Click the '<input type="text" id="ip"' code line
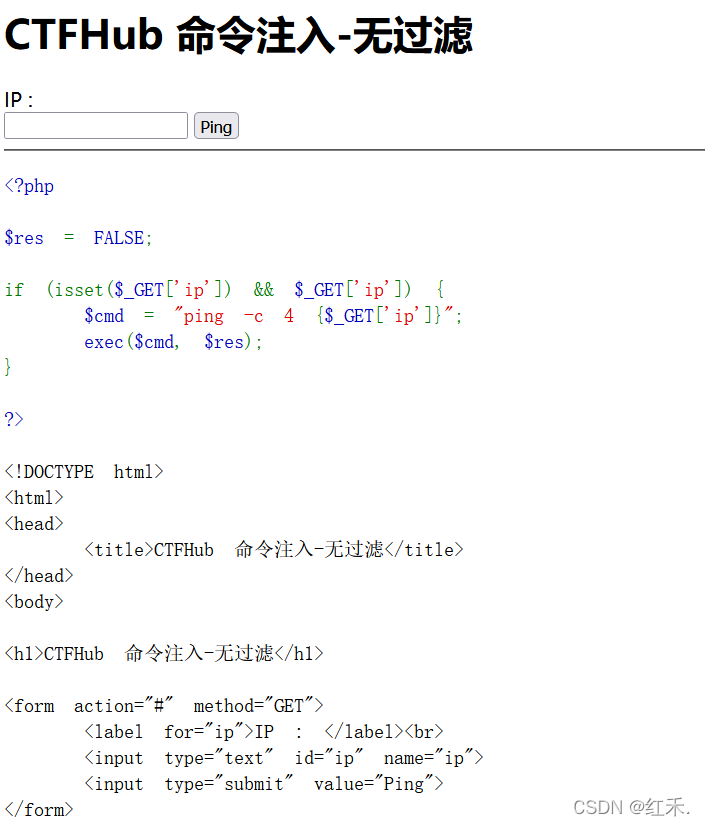The image size is (705, 826). click(x=284, y=758)
